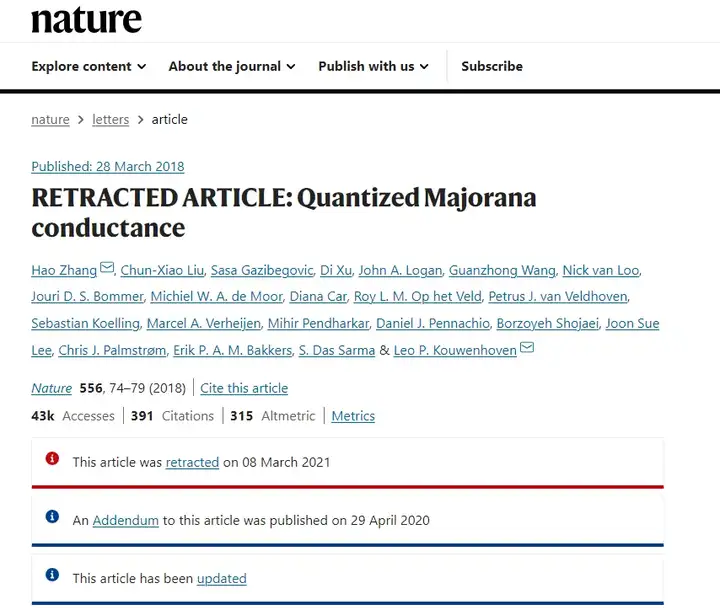This screenshot has height=610, width=720.
Task: Select Cite this article link
Action: pos(244,388)
